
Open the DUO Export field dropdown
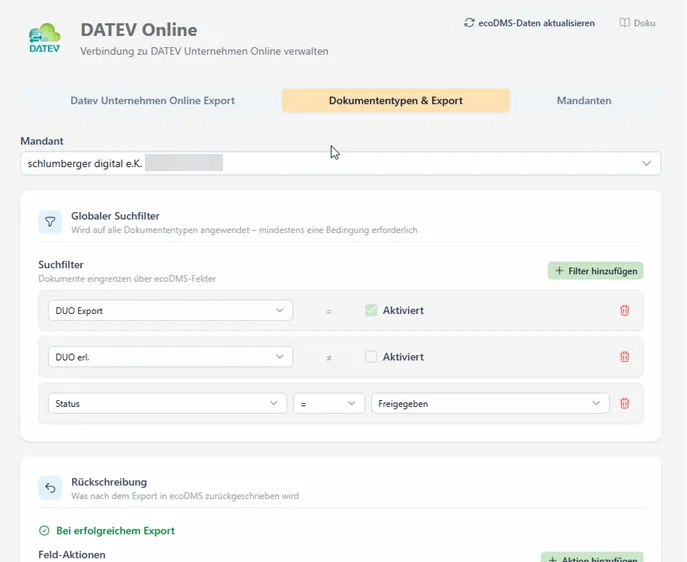[170, 311]
